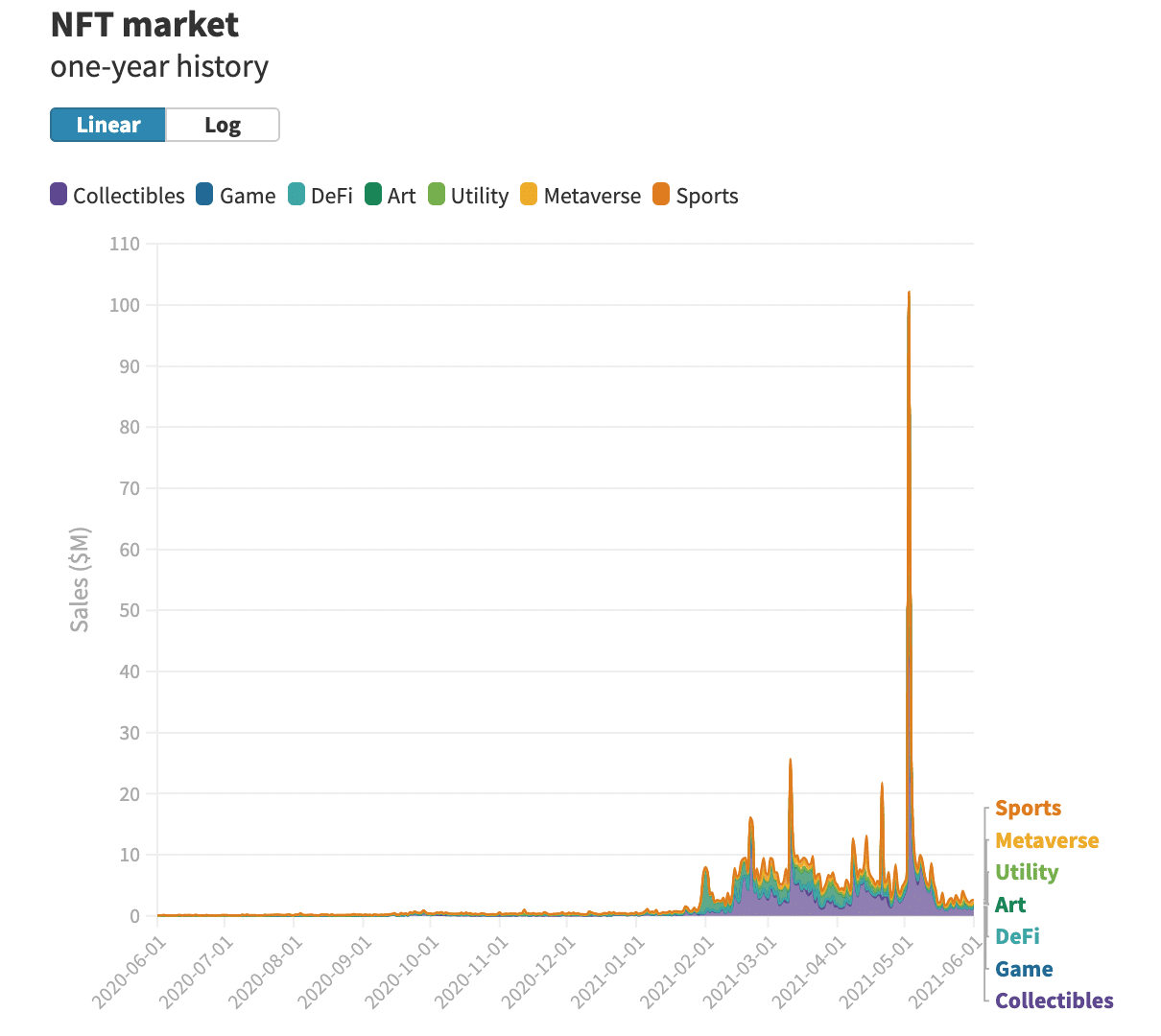Select the Utility label right of chart
Image resolution: width=1161 pixels, height=1036 pixels.
coord(1027,873)
